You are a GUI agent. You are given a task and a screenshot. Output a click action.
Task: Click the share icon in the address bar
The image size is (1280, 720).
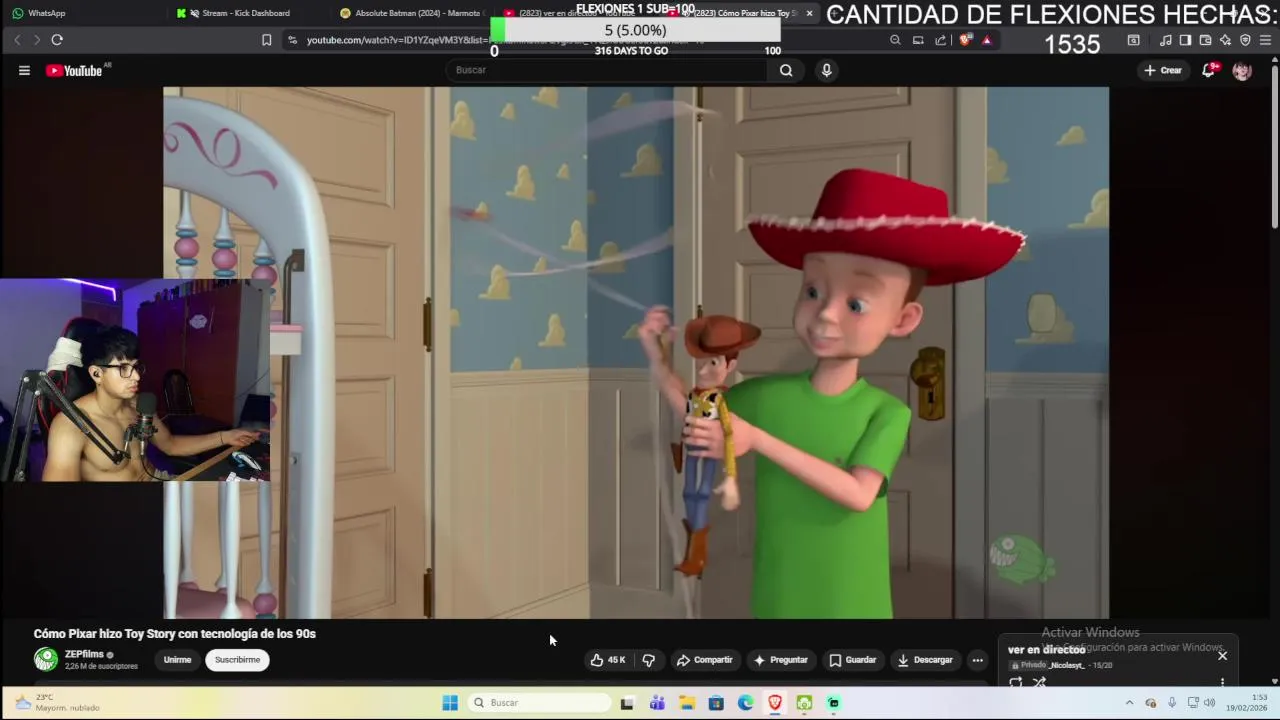coord(941,40)
